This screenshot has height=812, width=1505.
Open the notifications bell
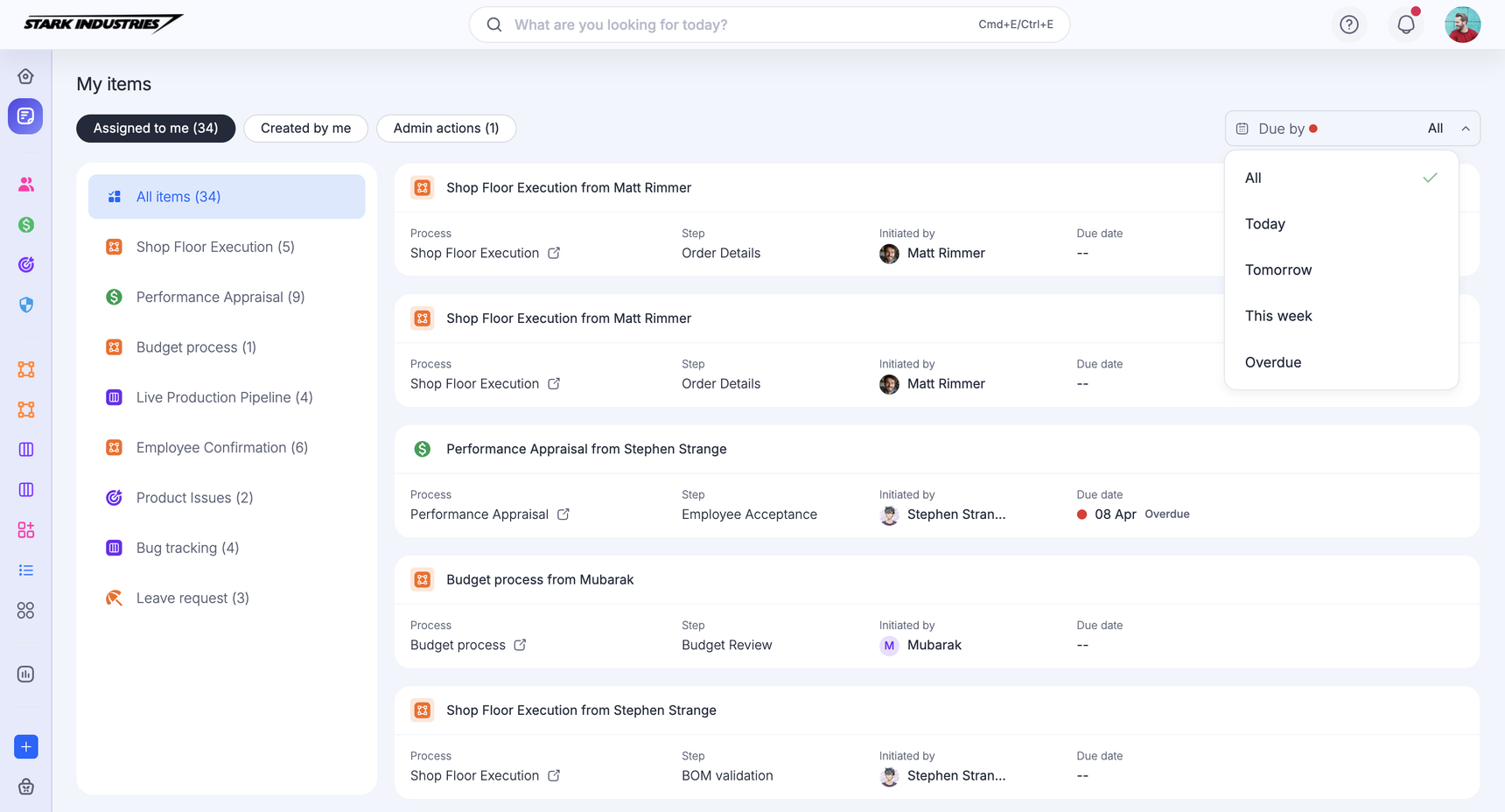point(1405,24)
